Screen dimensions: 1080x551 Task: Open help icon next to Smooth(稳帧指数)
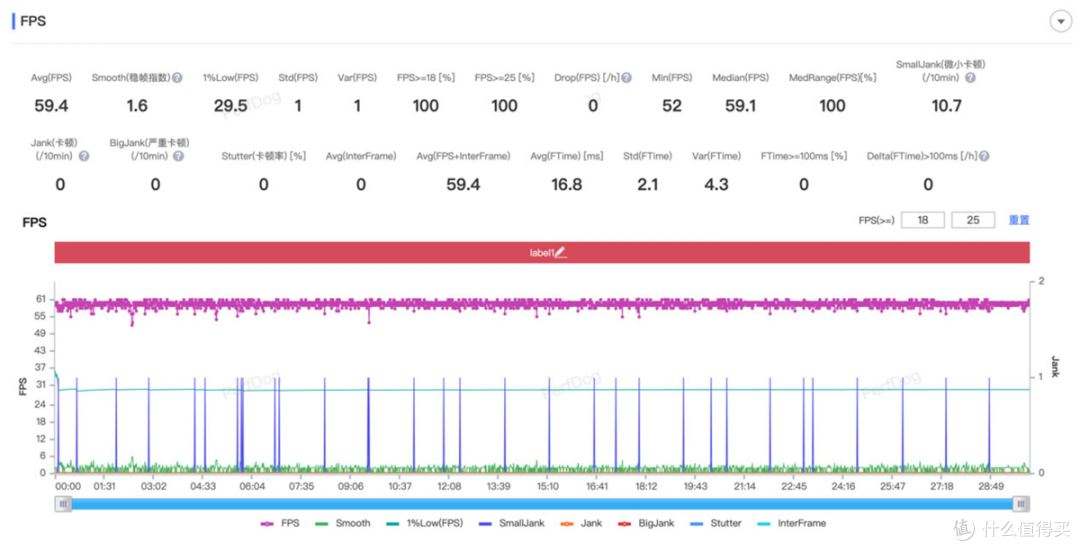click(x=177, y=78)
